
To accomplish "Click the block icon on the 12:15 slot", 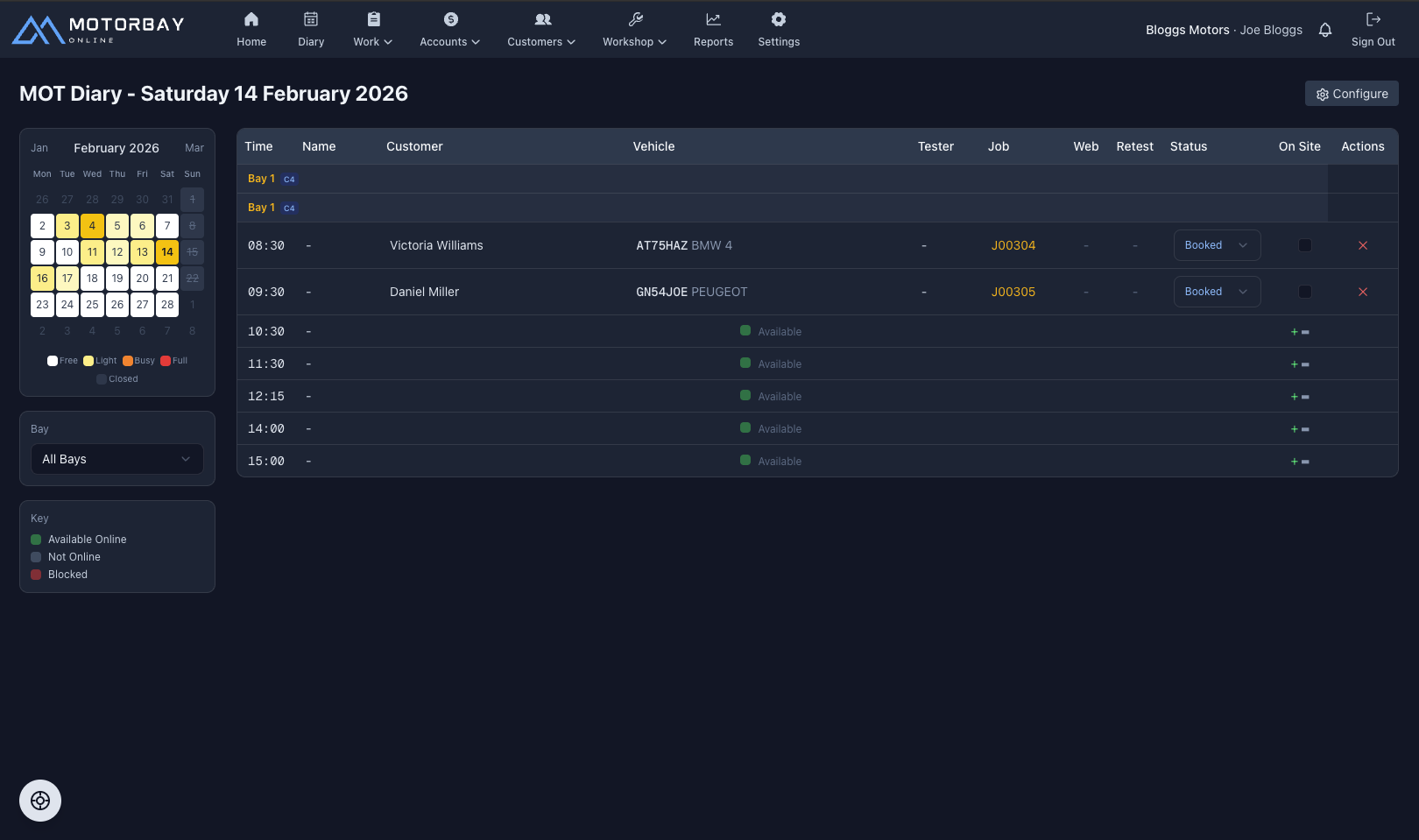I will pos(1305,396).
